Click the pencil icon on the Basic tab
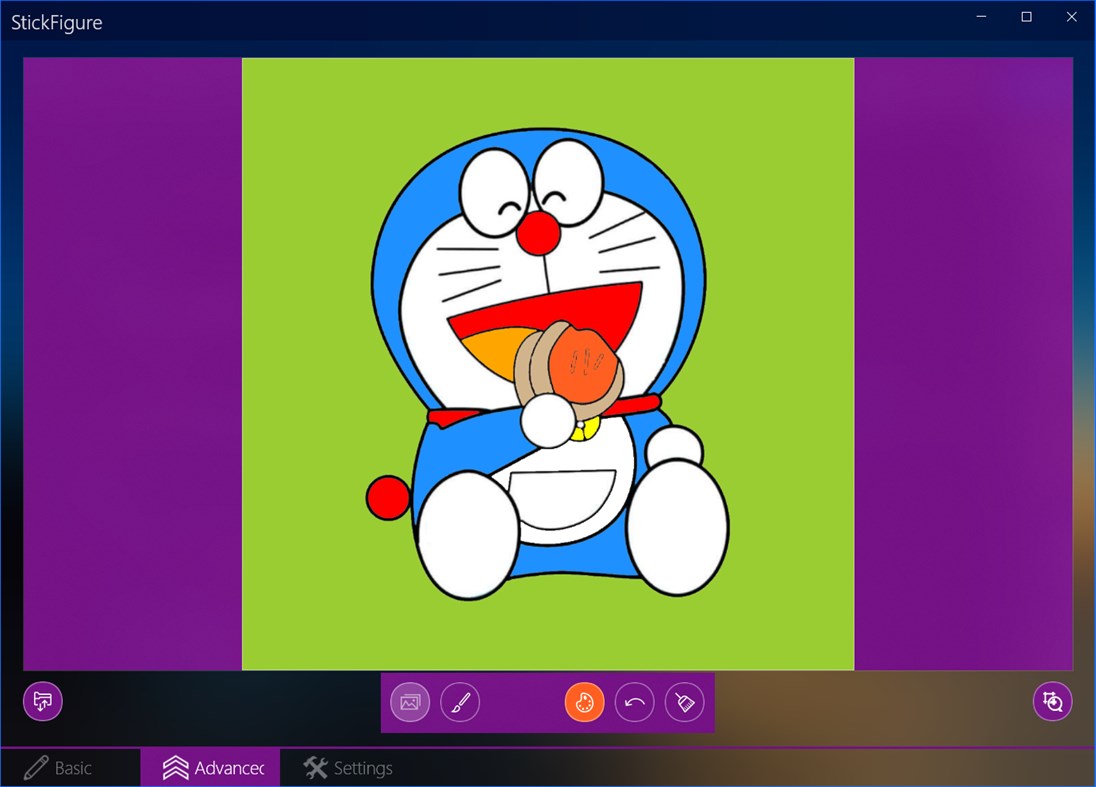Viewport: 1096px width, 787px height. coord(37,768)
